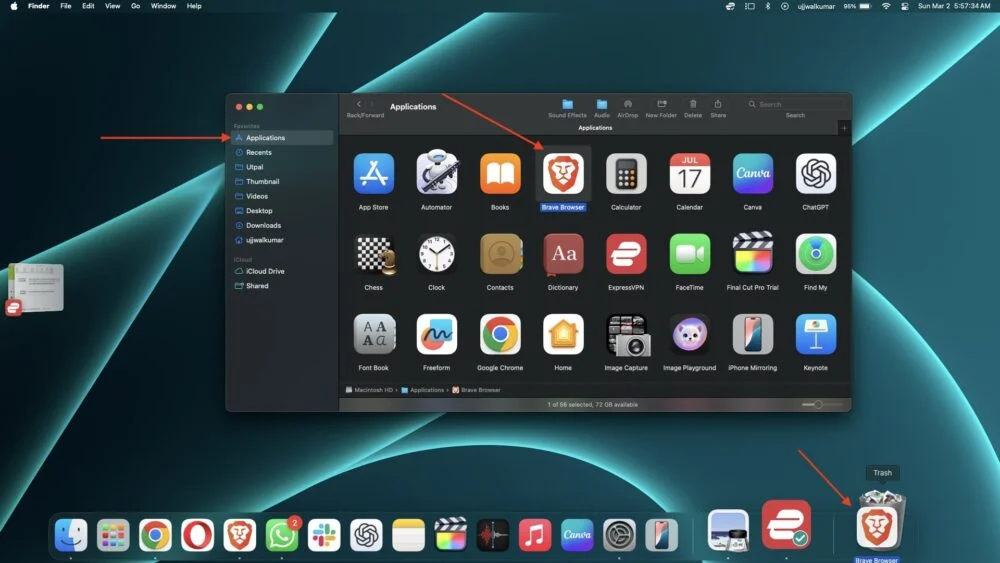Image resolution: width=1000 pixels, height=563 pixels.
Task: Open the Canva app in Applications
Action: pyautogui.click(x=752, y=174)
